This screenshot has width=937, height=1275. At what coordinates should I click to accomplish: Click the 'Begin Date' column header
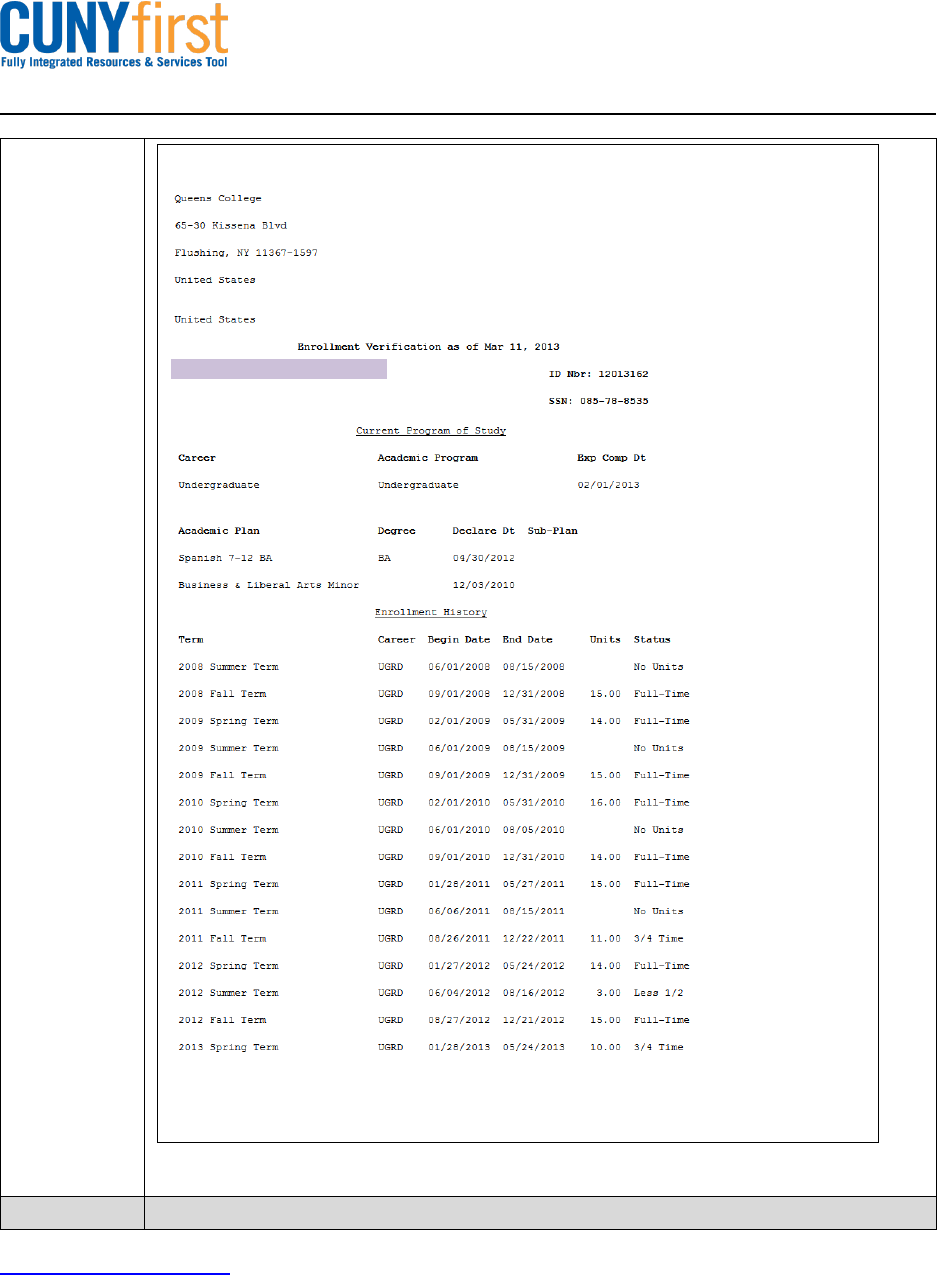click(459, 640)
